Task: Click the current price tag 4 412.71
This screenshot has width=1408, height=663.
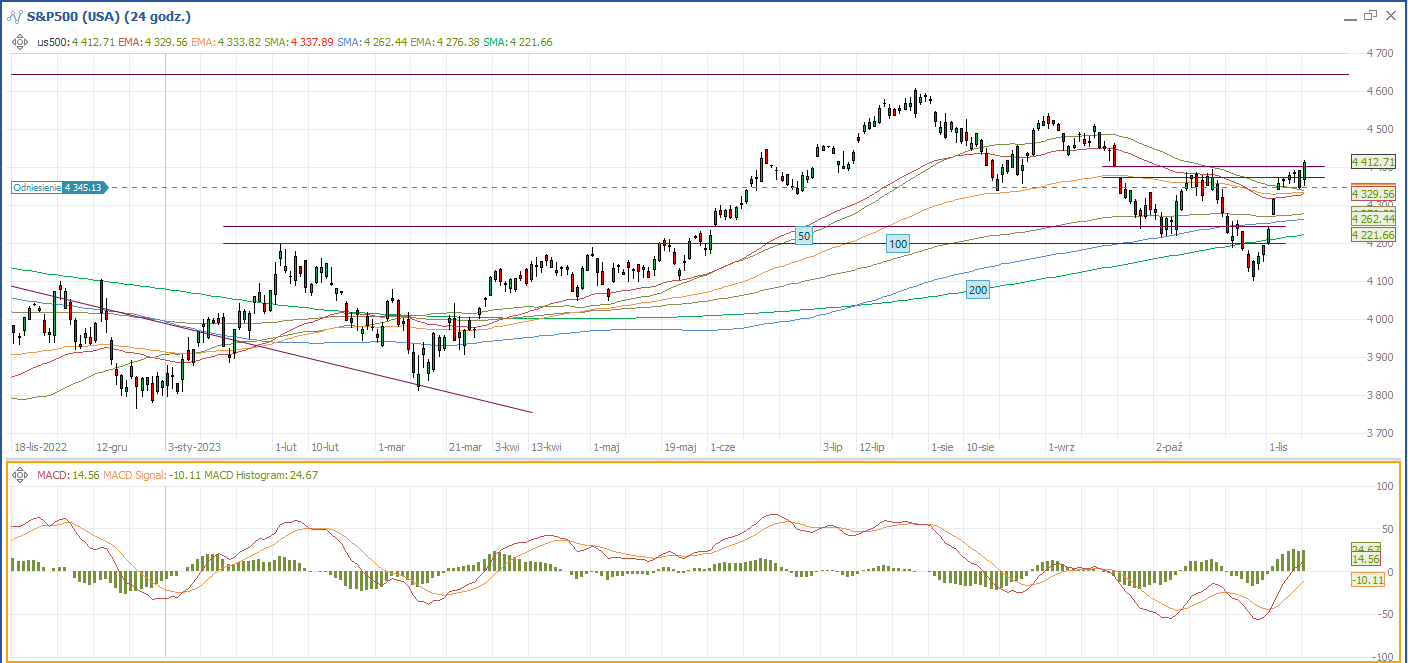Action: tap(1372, 161)
